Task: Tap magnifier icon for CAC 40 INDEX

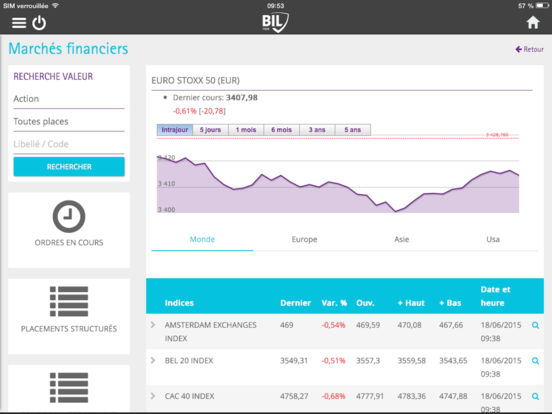Action: (x=535, y=396)
